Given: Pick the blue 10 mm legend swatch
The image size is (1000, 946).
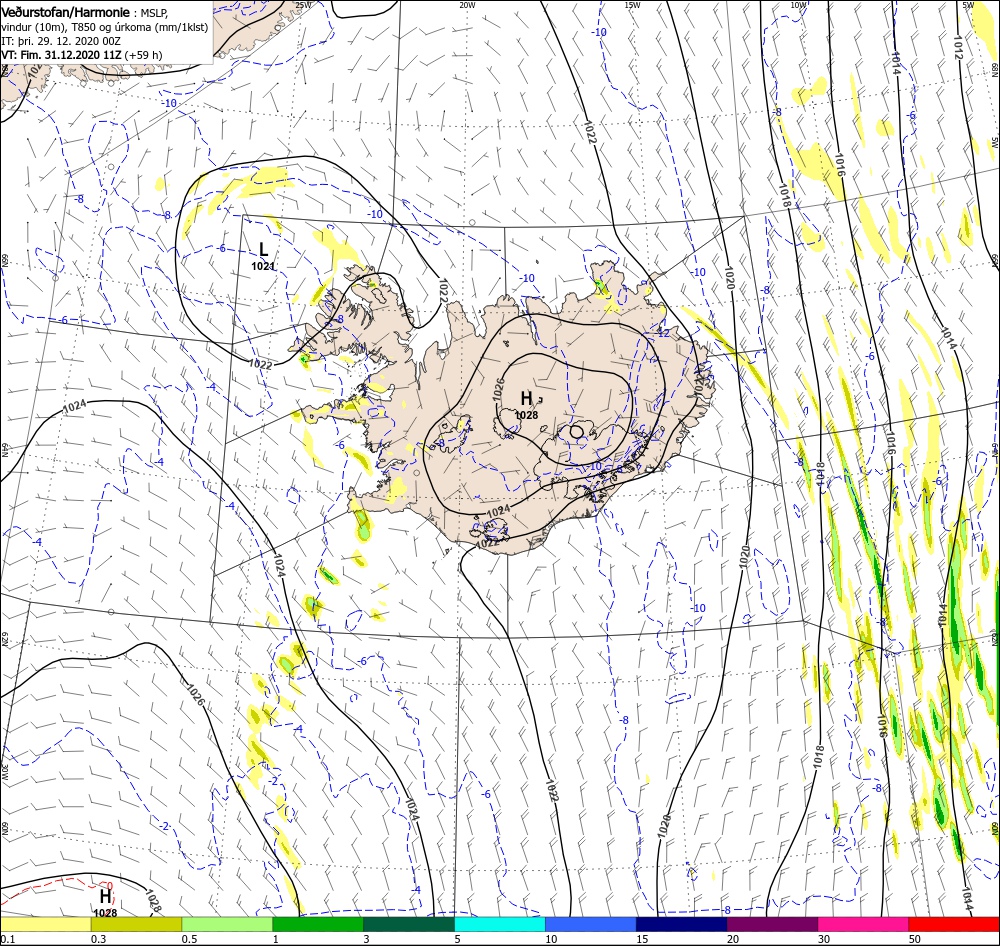Looking at the screenshot, I should 591,924.
